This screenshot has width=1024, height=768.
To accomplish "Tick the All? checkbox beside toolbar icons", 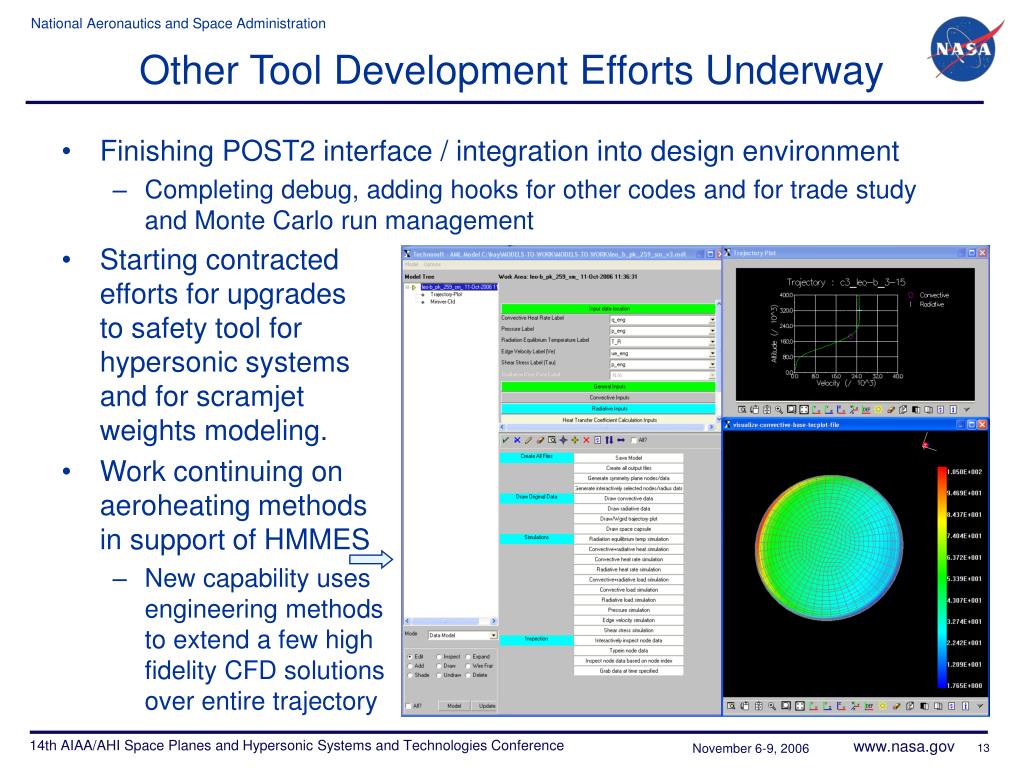I will 633,440.
